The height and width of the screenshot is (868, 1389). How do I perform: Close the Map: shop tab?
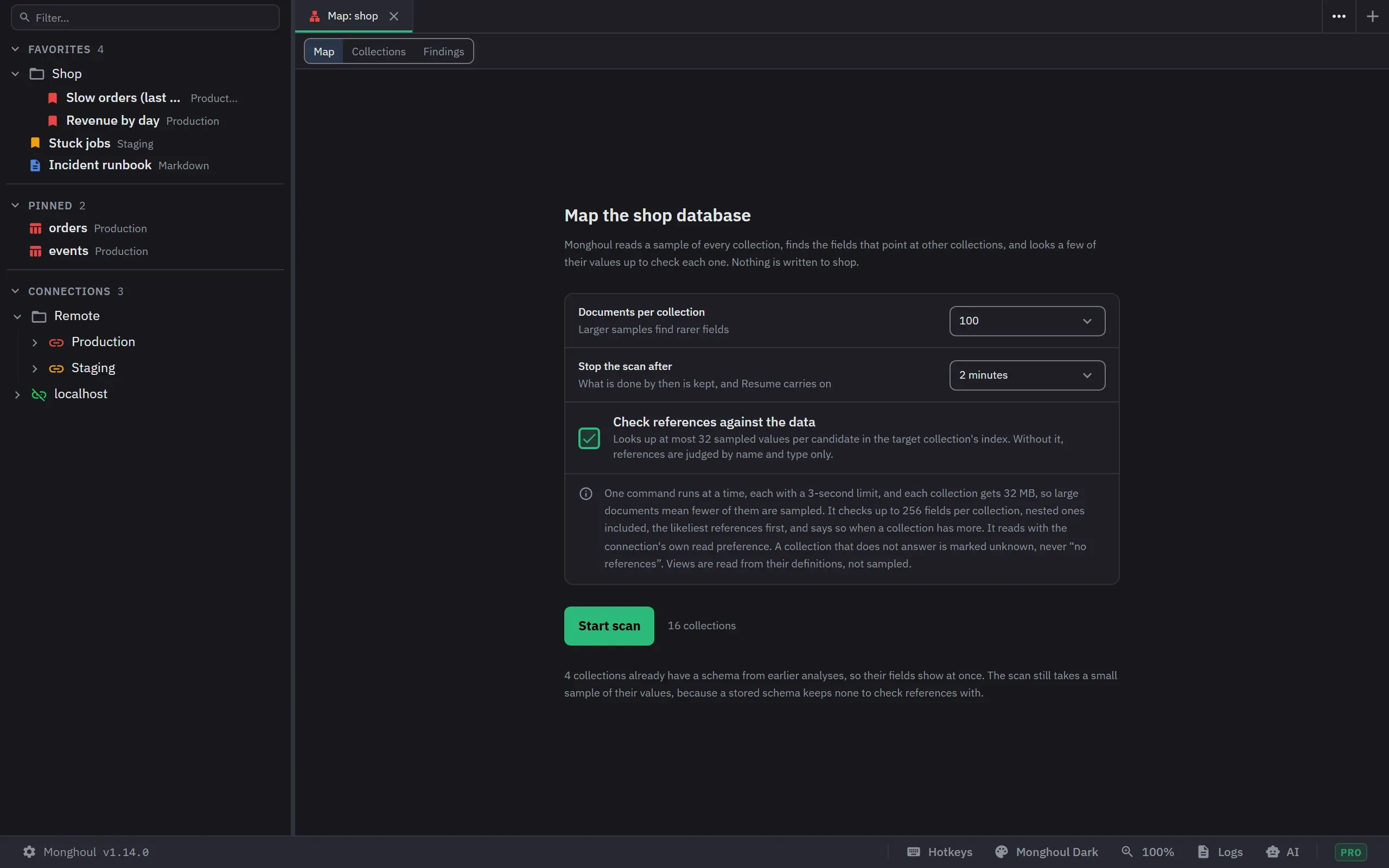[x=394, y=16]
